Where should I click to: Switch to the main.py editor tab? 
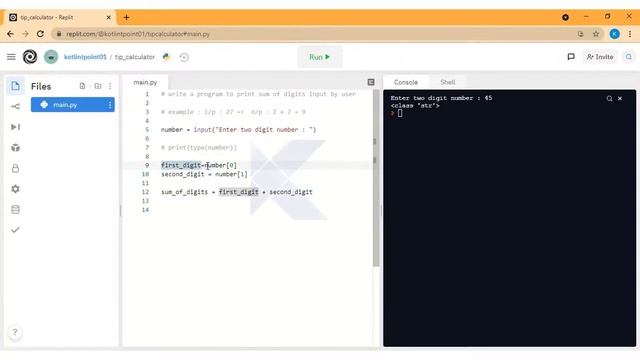click(145, 82)
